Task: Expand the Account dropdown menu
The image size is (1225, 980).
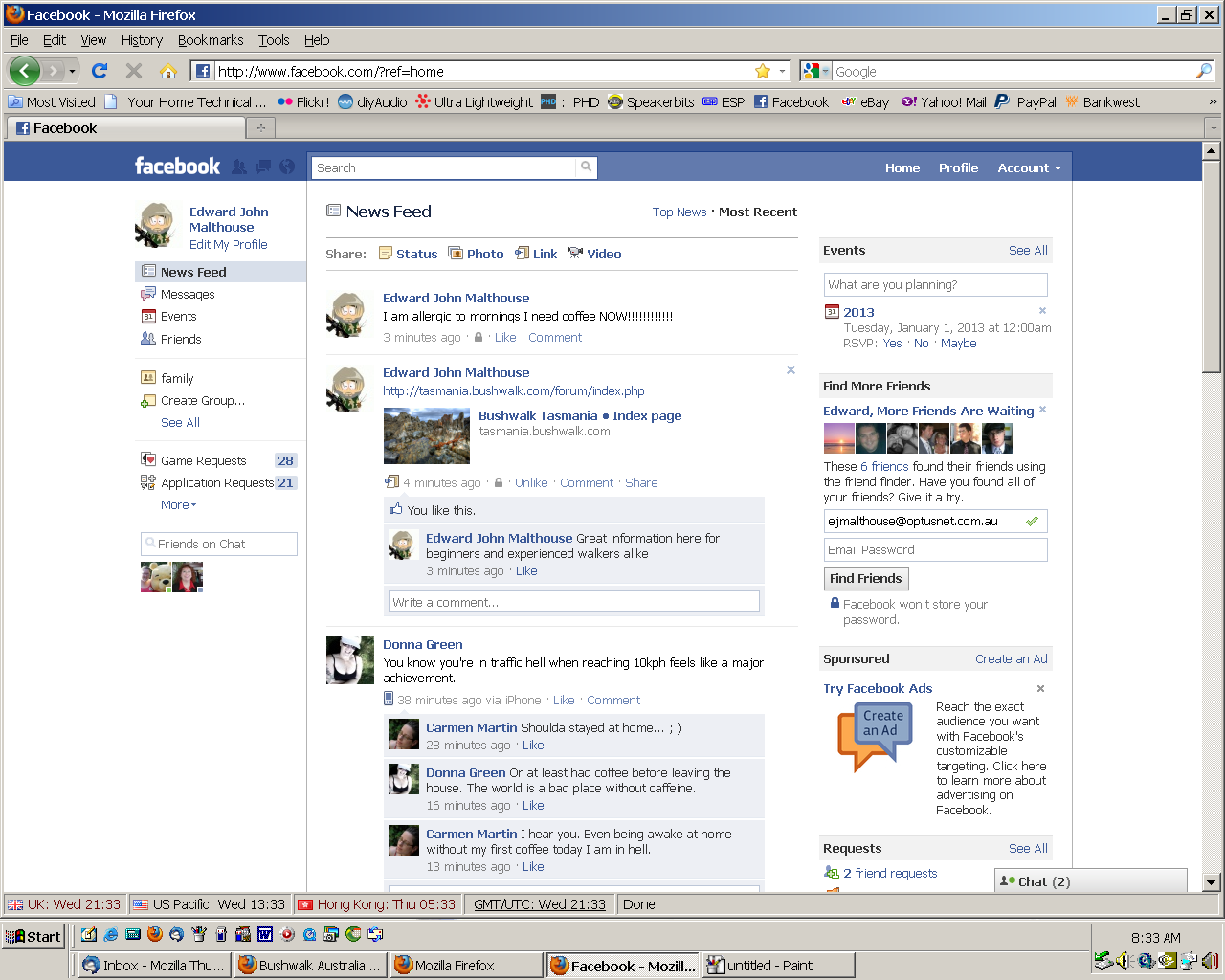Action: point(1029,167)
